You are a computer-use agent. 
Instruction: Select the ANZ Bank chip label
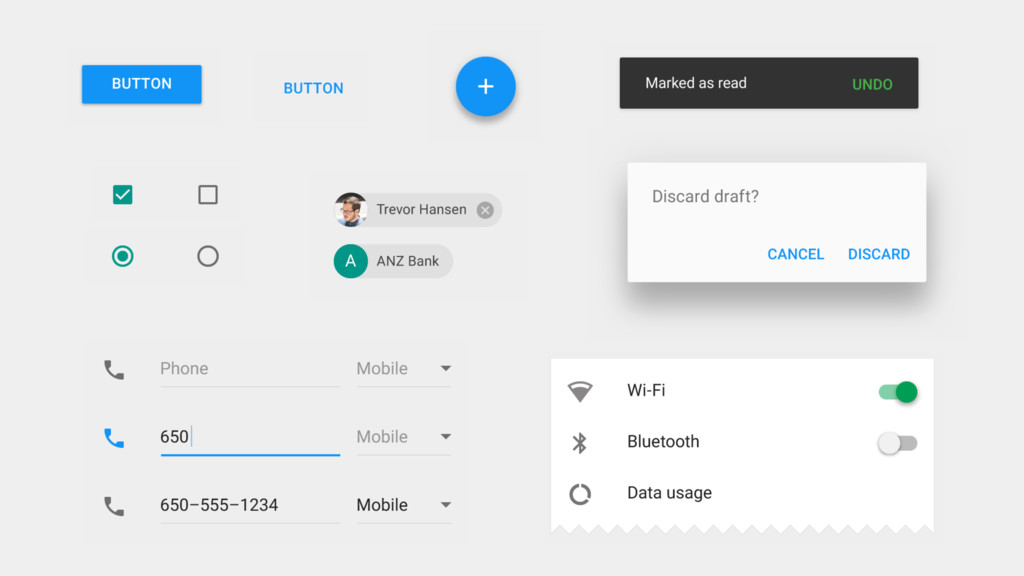click(408, 261)
